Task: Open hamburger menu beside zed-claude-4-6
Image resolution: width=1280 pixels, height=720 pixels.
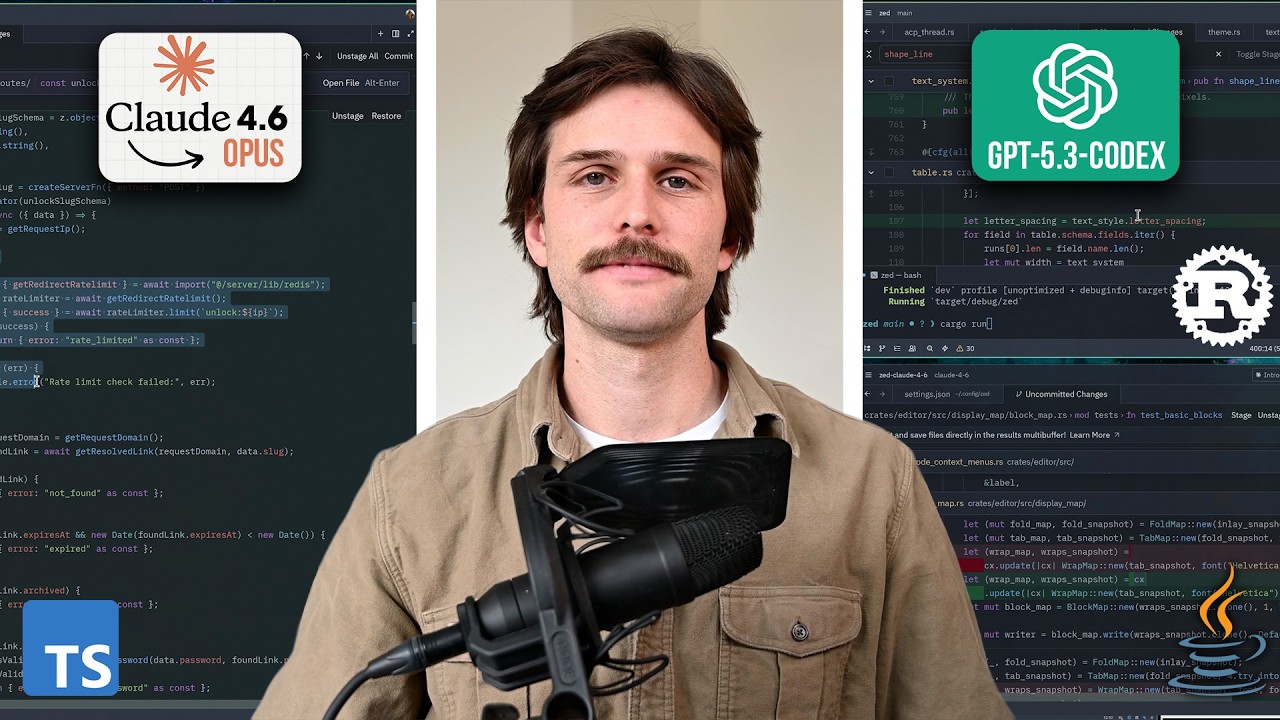Action: pos(870,375)
